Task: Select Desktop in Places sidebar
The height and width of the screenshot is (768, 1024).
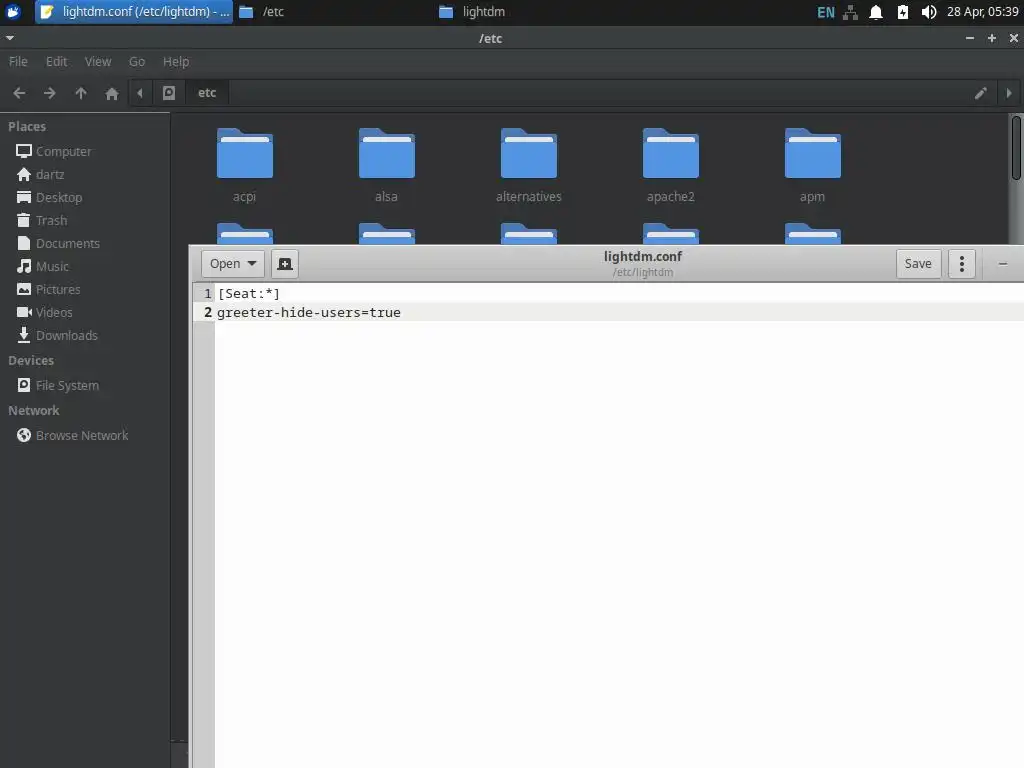Action: coord(50,197)
